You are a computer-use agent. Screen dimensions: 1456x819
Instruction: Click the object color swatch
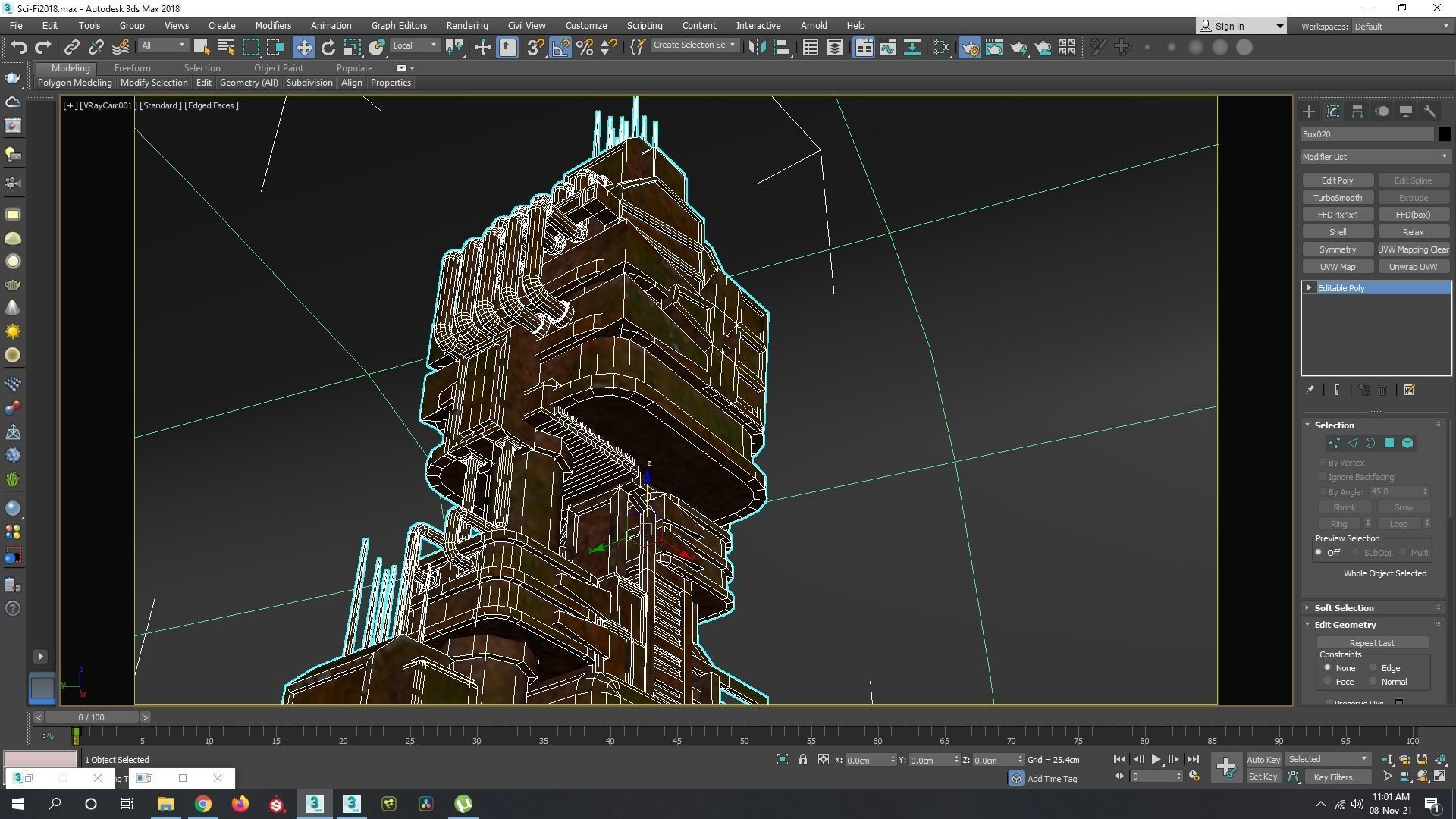coord(1444,134)
